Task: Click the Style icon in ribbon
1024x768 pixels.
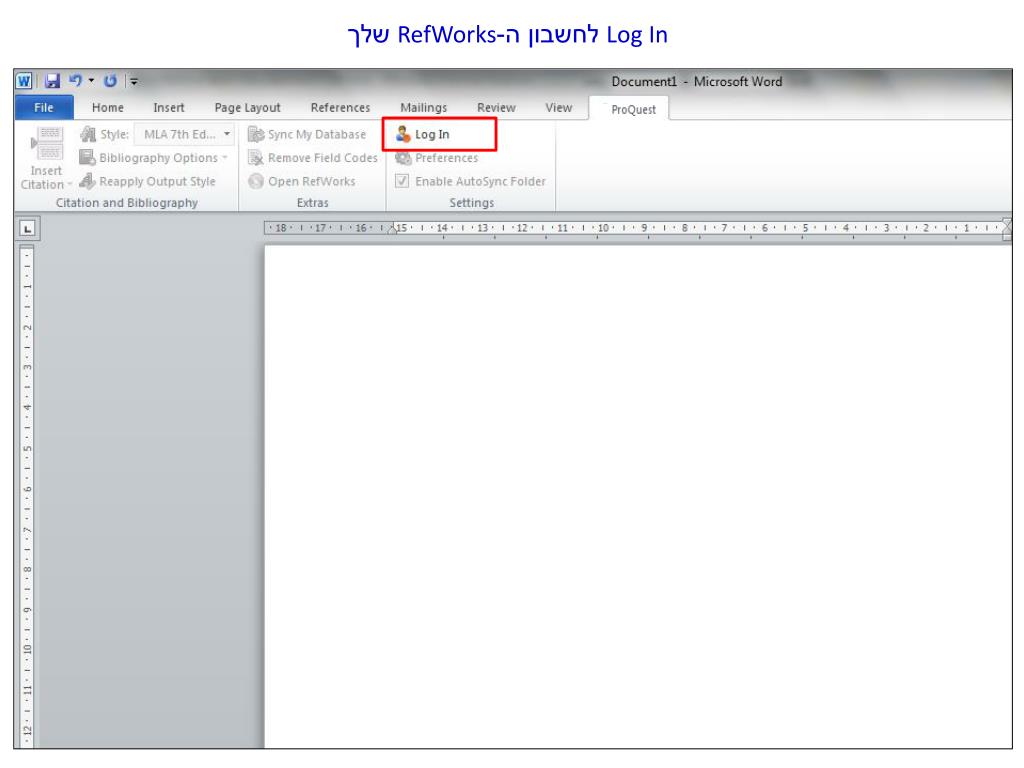Action: point(88,135)
